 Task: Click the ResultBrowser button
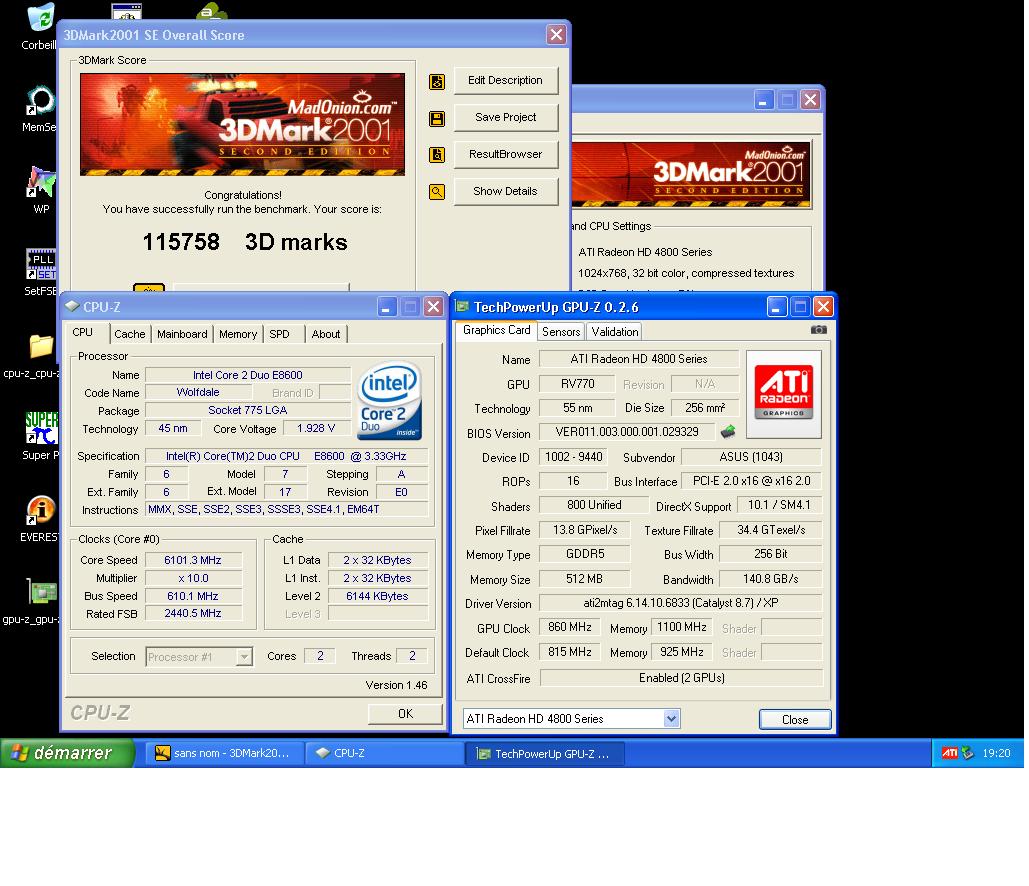tap(506, 154)
